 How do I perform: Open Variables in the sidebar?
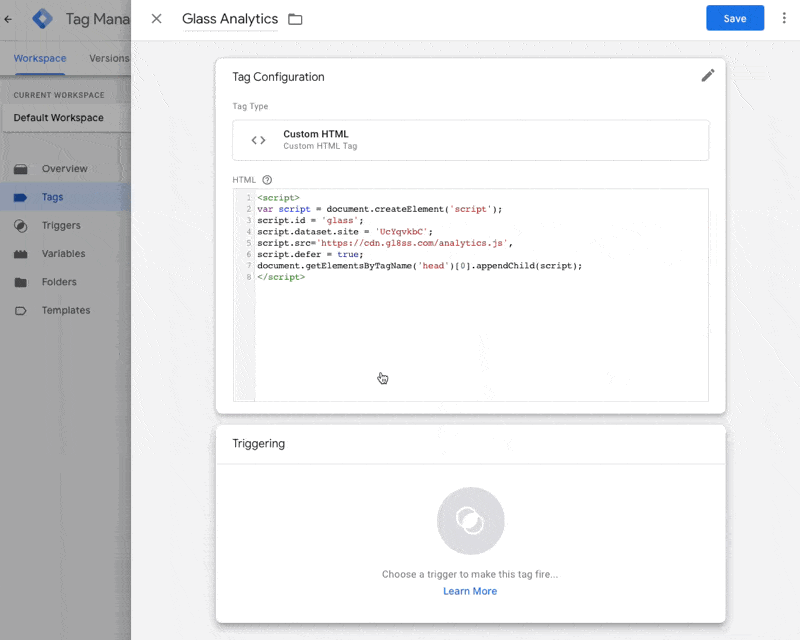point(63,254)
